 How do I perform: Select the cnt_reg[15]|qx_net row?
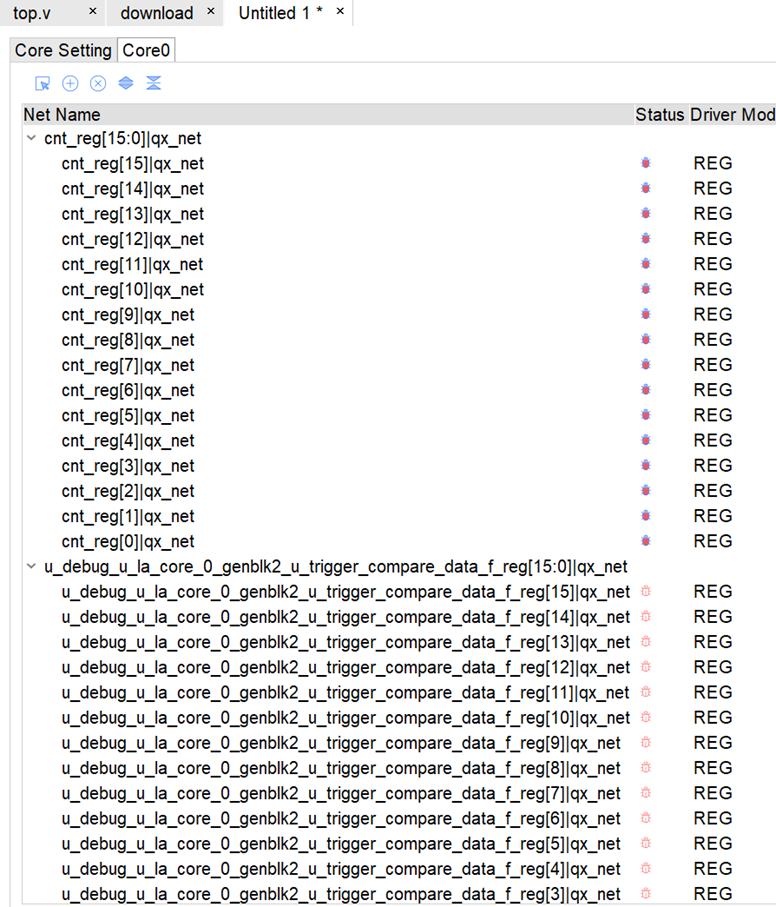tap(399, 163)
